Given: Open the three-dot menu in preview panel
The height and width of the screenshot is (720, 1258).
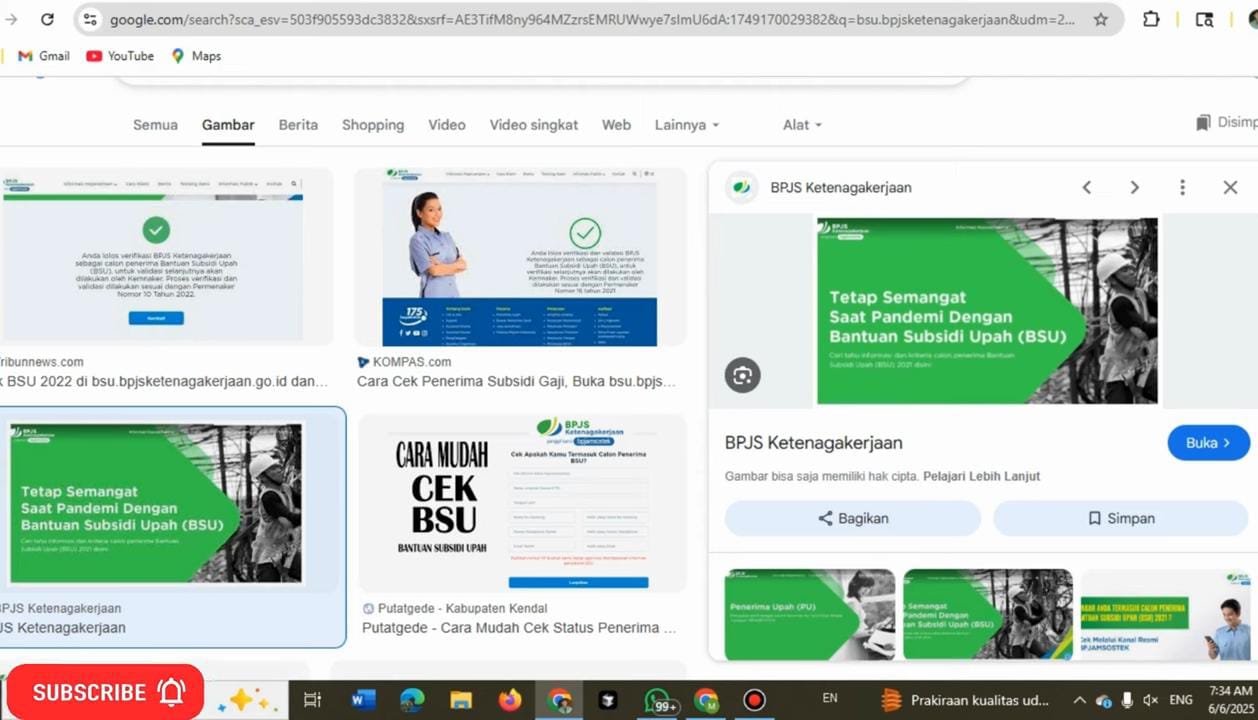Looking at the screenshot, I should click(x=1182, y=187).
